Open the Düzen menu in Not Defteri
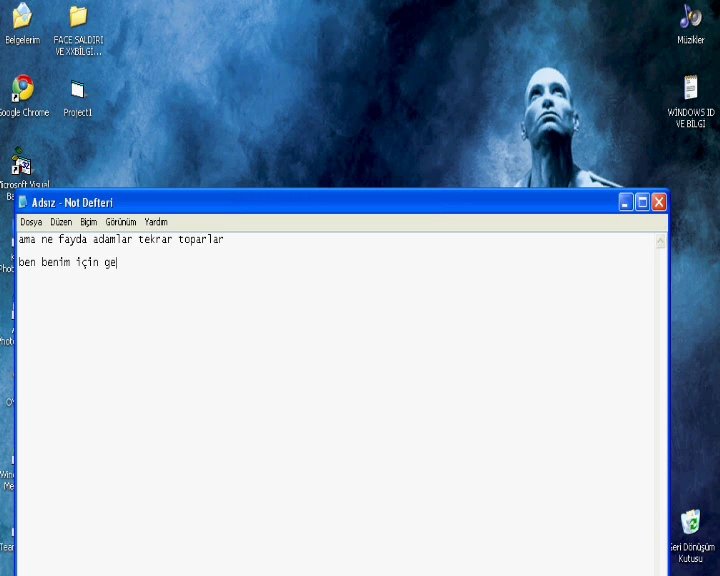Viewport: 720px width, 576px height. [61, 222]
